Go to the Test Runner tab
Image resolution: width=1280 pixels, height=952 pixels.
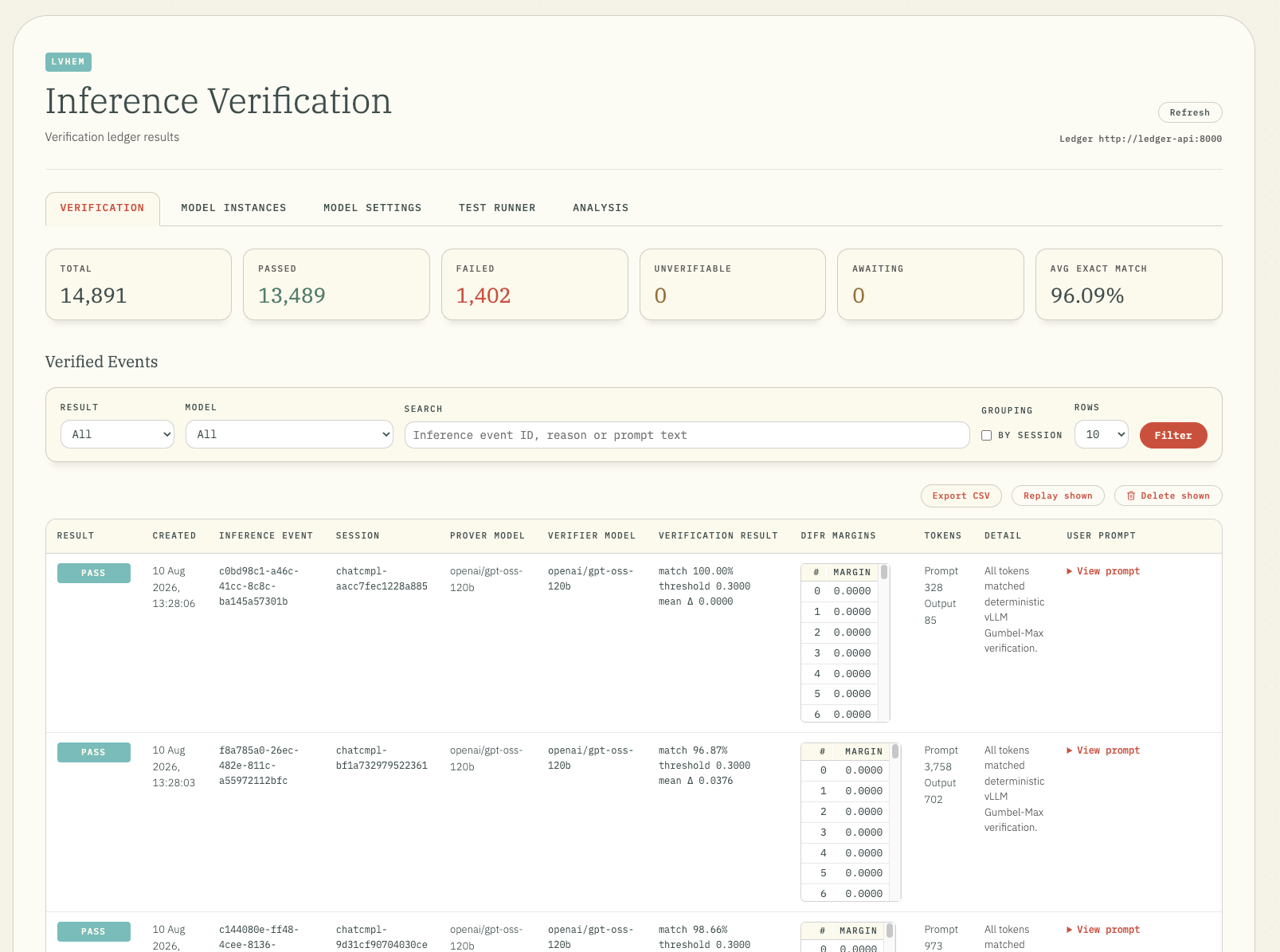497,208
